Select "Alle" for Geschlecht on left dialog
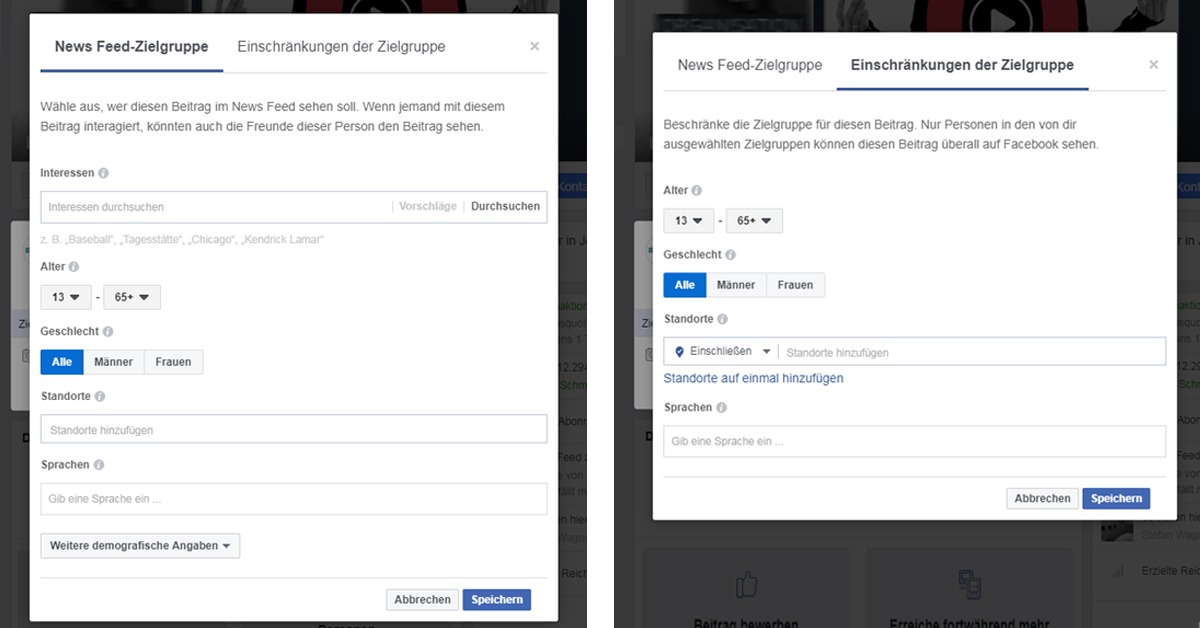The width and height of the screenshot is (1200, 628). click(61, 361)
